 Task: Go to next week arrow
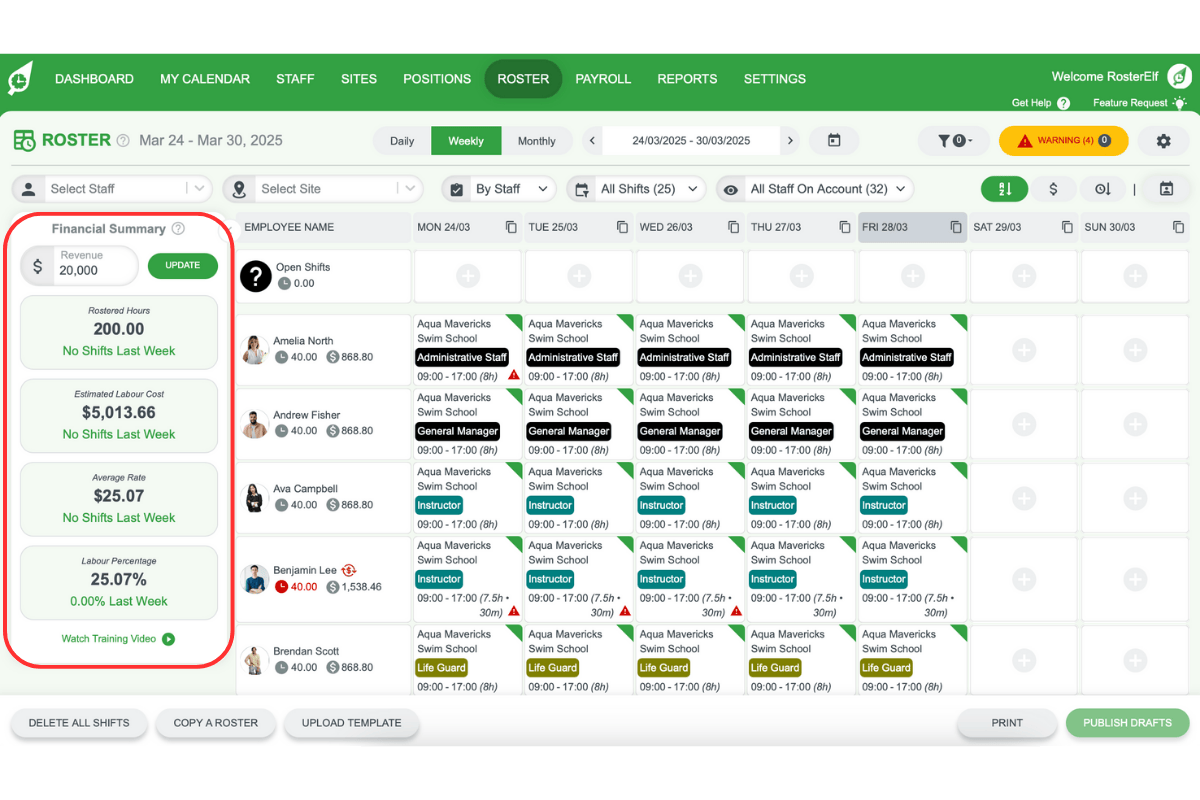[x=790, y=141]
